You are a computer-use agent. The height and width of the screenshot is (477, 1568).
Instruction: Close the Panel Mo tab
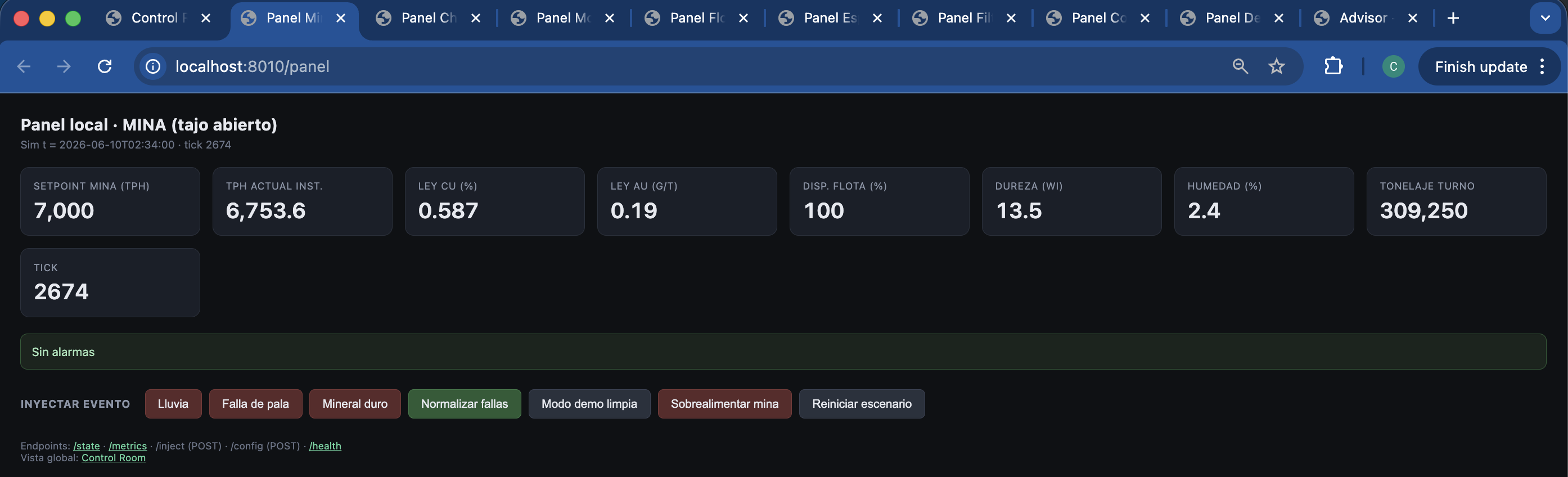pos(609,18)
